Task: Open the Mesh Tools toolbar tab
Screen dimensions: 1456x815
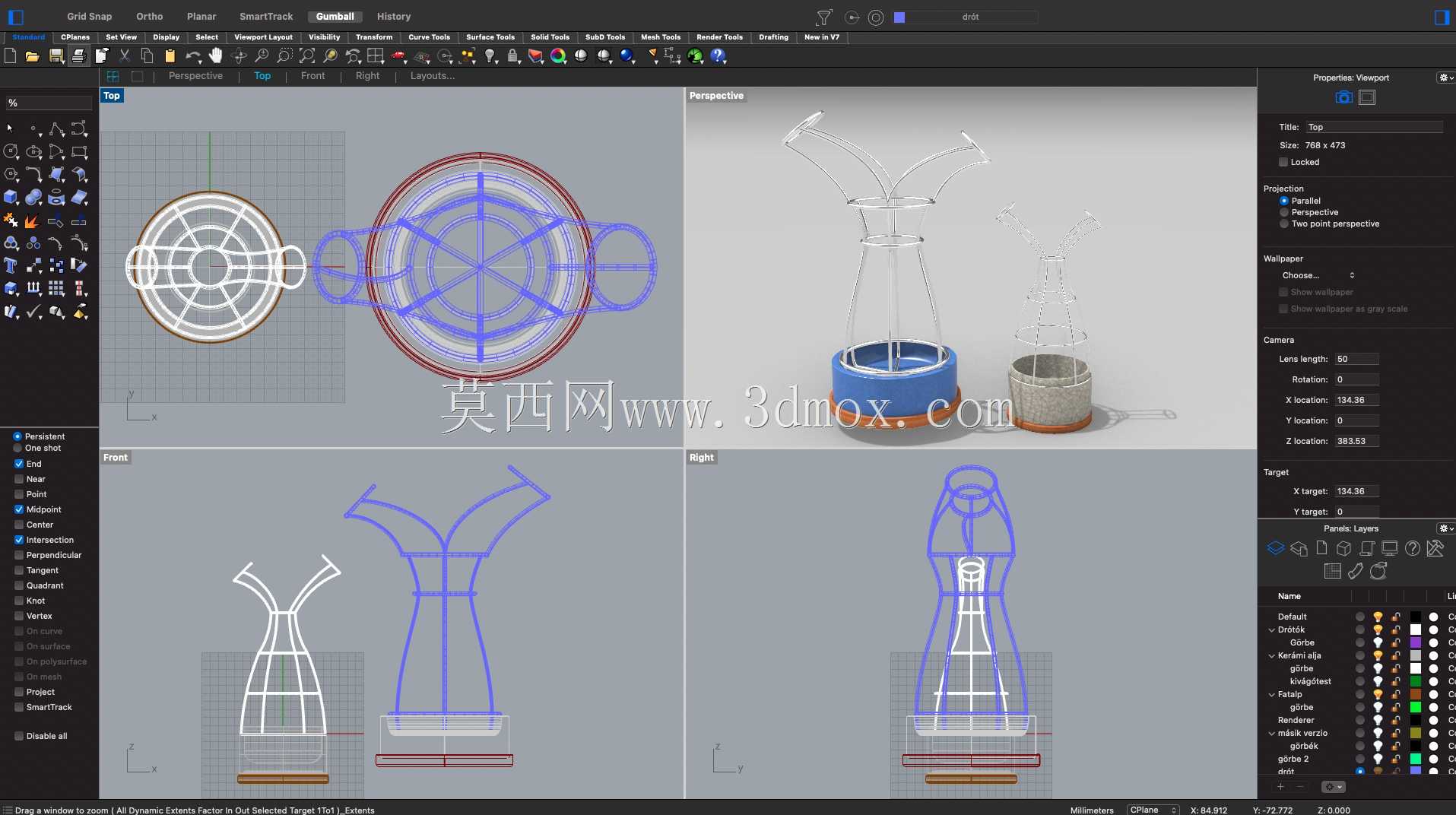Action: click(x=660, y=36)
